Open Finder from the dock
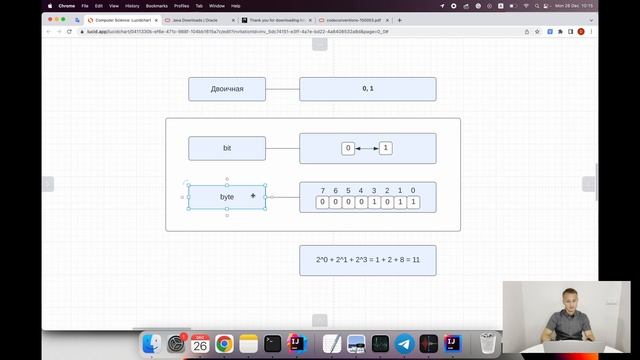This screenshot has width=640, height=360. (152, 344)
